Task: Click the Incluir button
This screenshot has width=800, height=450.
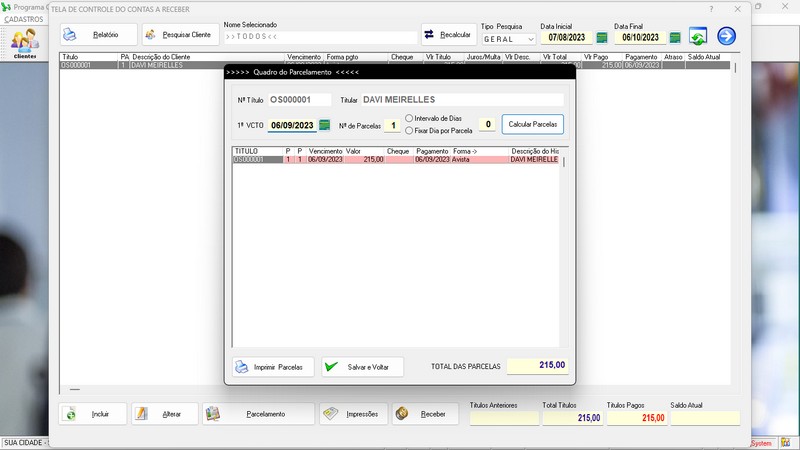Action: coord(92,414)
